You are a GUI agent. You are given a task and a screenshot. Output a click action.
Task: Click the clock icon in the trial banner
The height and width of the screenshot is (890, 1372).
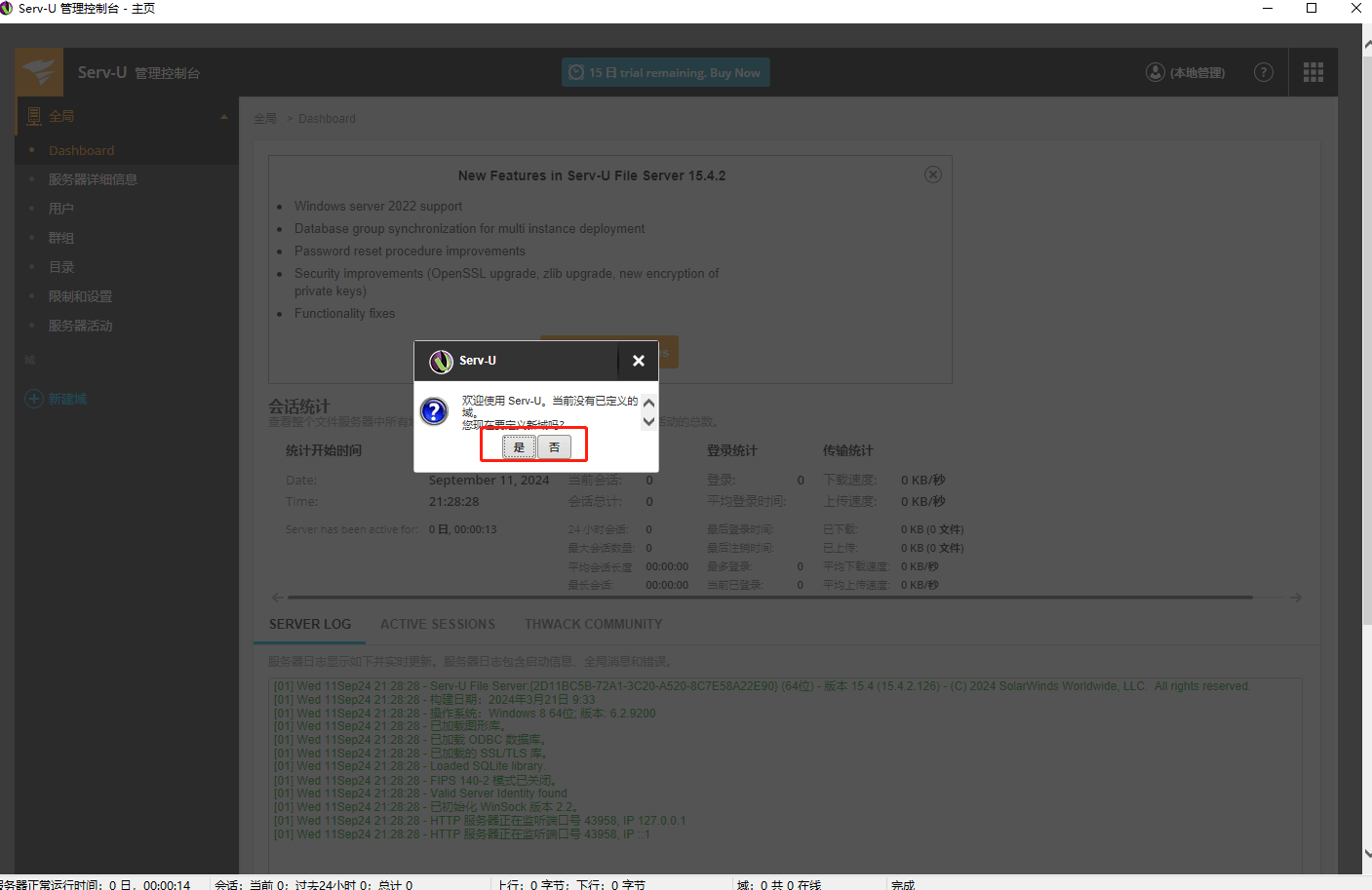(575, 72)
